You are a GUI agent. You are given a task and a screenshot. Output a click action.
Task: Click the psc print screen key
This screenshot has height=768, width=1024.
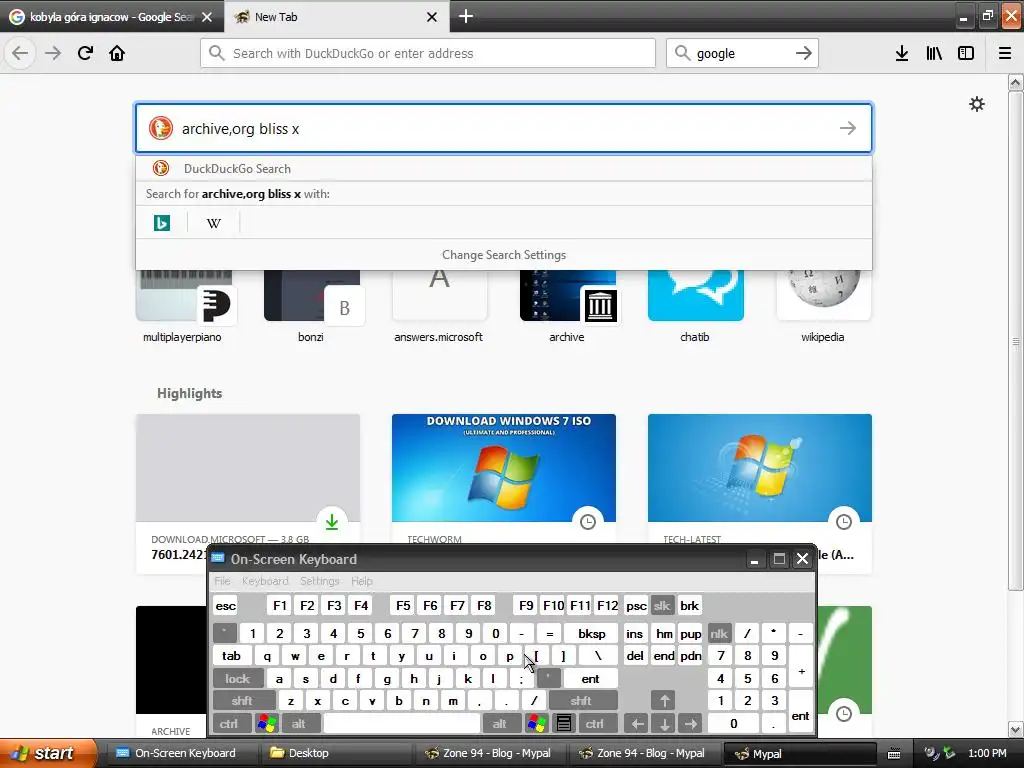tap(636, 605)
